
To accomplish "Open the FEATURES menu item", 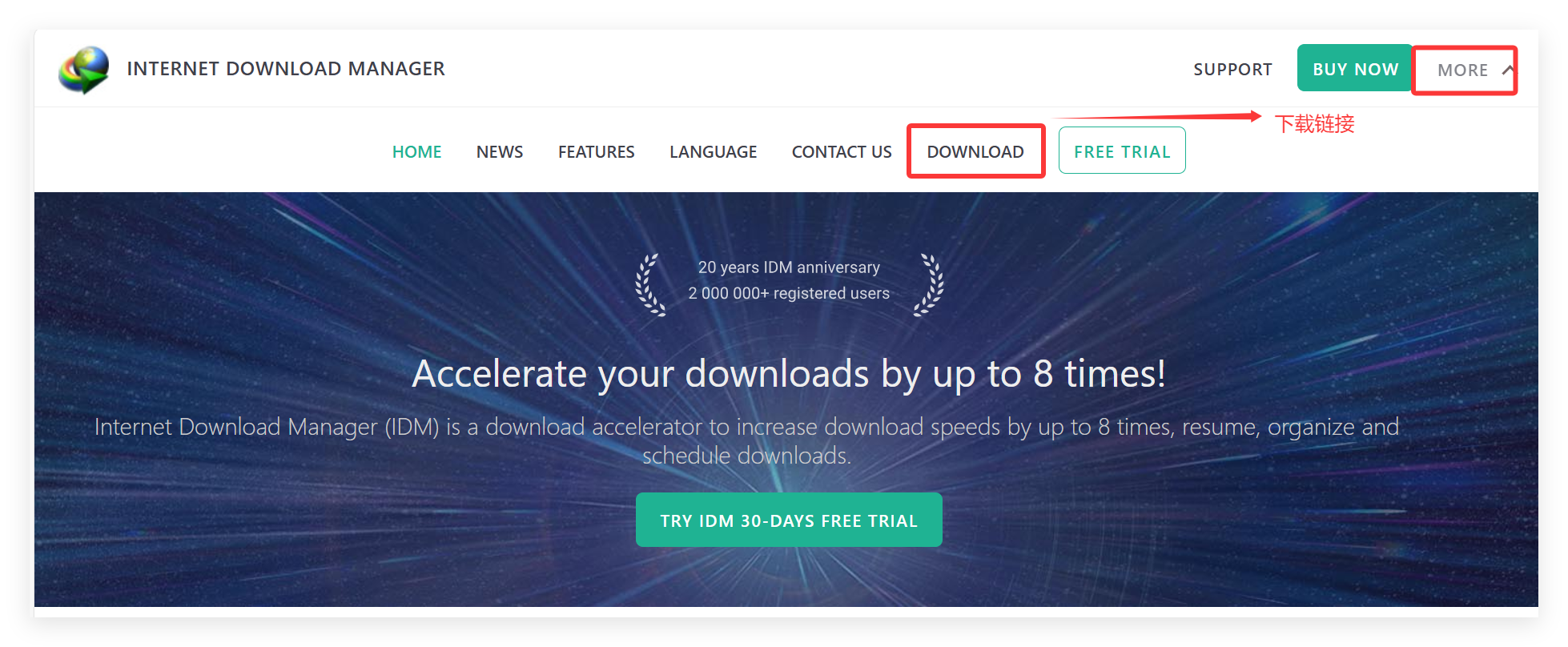I will point(597,151).
